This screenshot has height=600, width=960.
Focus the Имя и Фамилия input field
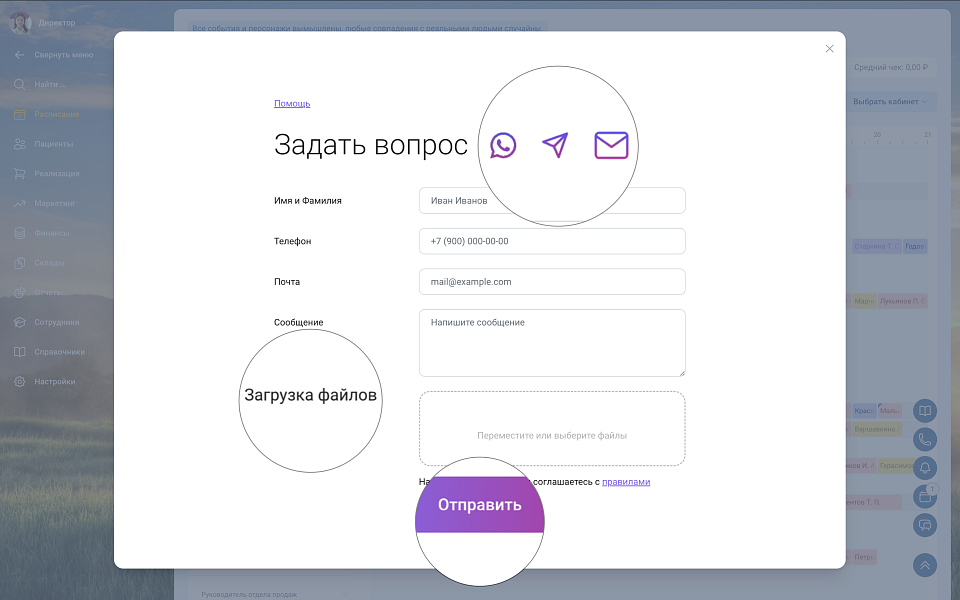[x=552, y=201]
